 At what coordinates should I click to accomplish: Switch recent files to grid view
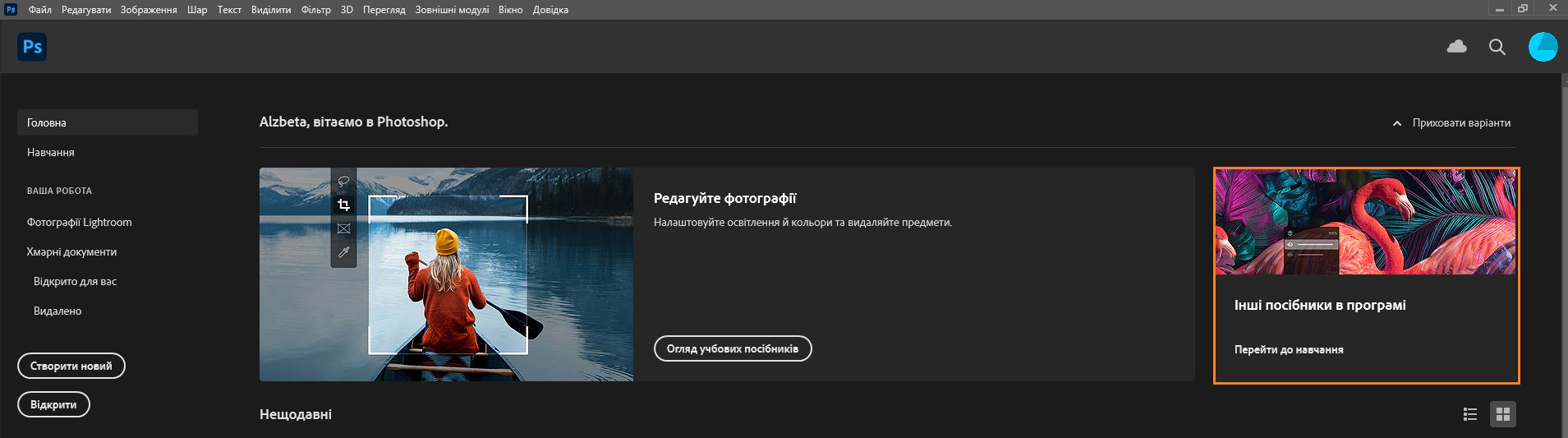(x=1503, y=414)
